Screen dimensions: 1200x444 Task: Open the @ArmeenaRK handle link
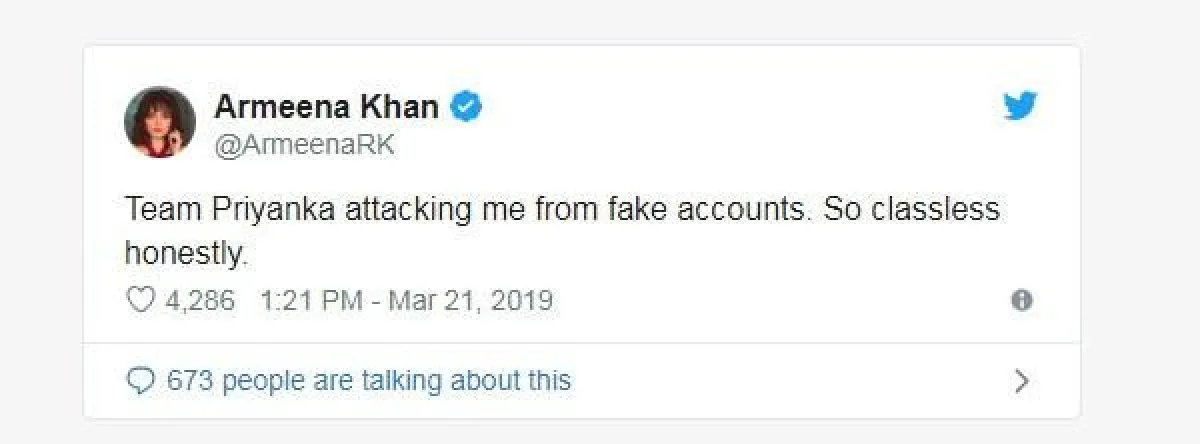pyautogui.click(x=305, y=144)
